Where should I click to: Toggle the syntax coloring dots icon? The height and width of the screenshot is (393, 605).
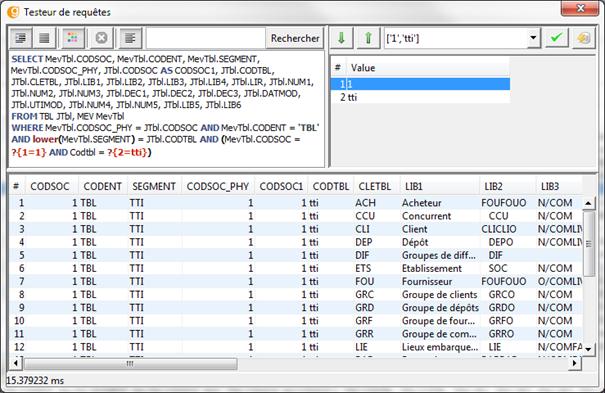tap(73, 38)
